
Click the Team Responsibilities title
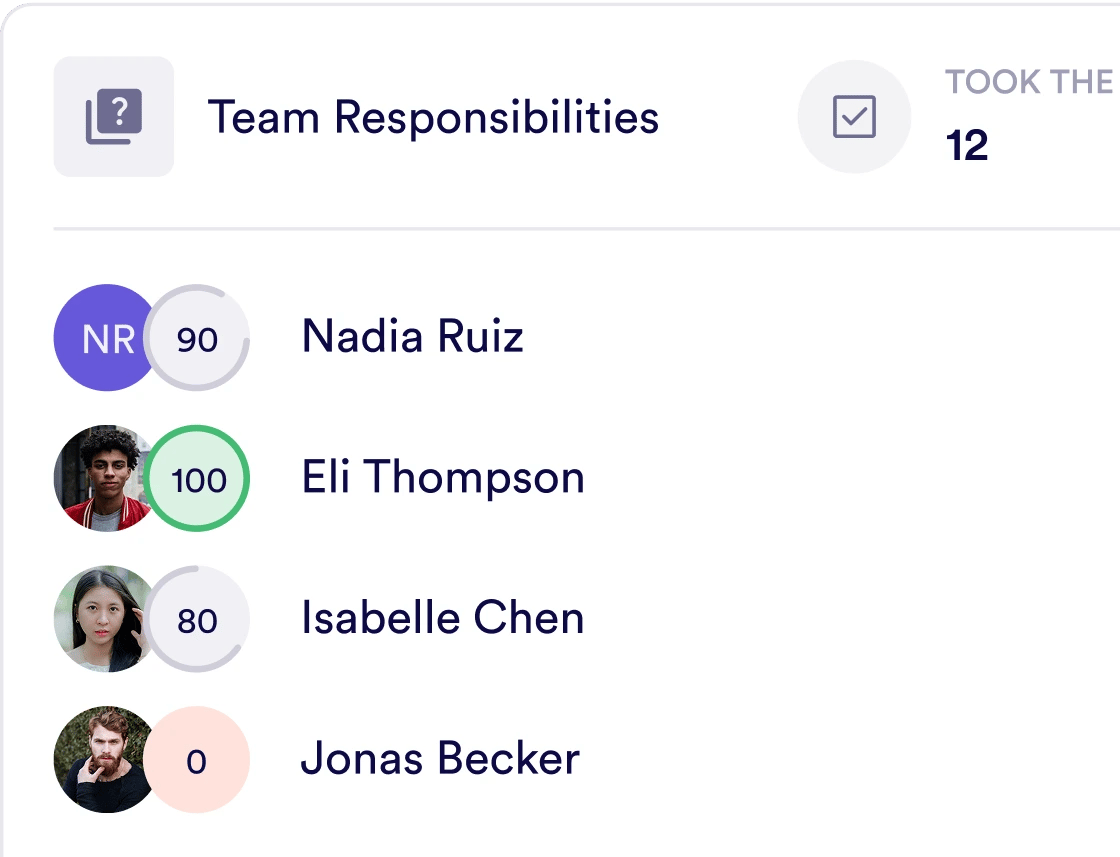click(x=432, y=117)
